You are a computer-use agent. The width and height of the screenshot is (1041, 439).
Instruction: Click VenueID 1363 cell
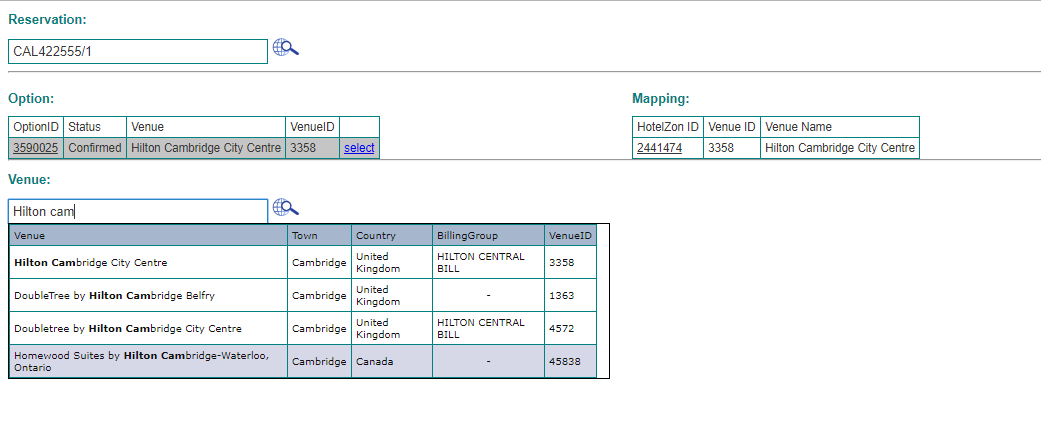571,296
